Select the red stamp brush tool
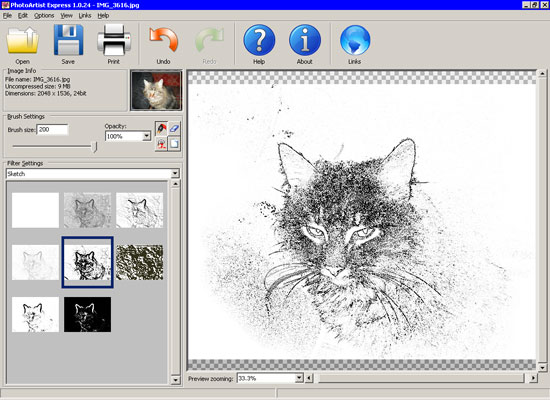Image resolution: width=550 pixels, height=400 pixels. tap(161, 144)
